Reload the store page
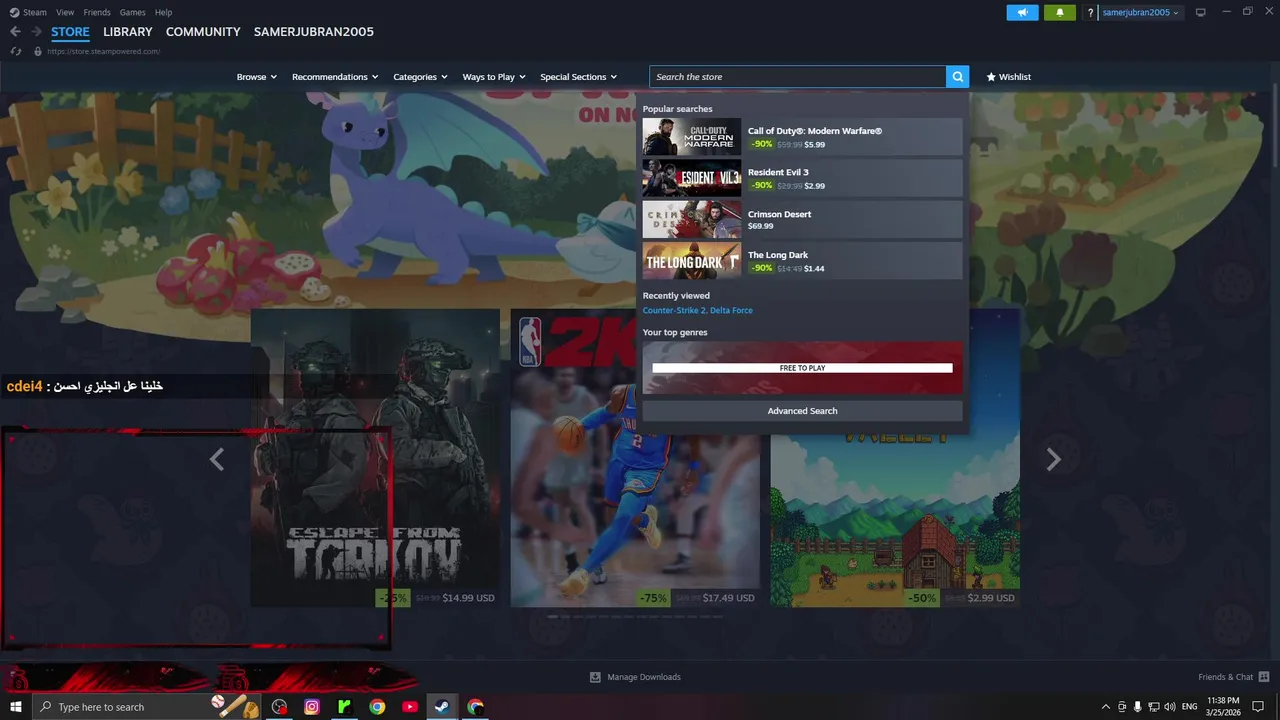Screen dimensions: 1280x720 pyautogui.click(x=16, y=51)
